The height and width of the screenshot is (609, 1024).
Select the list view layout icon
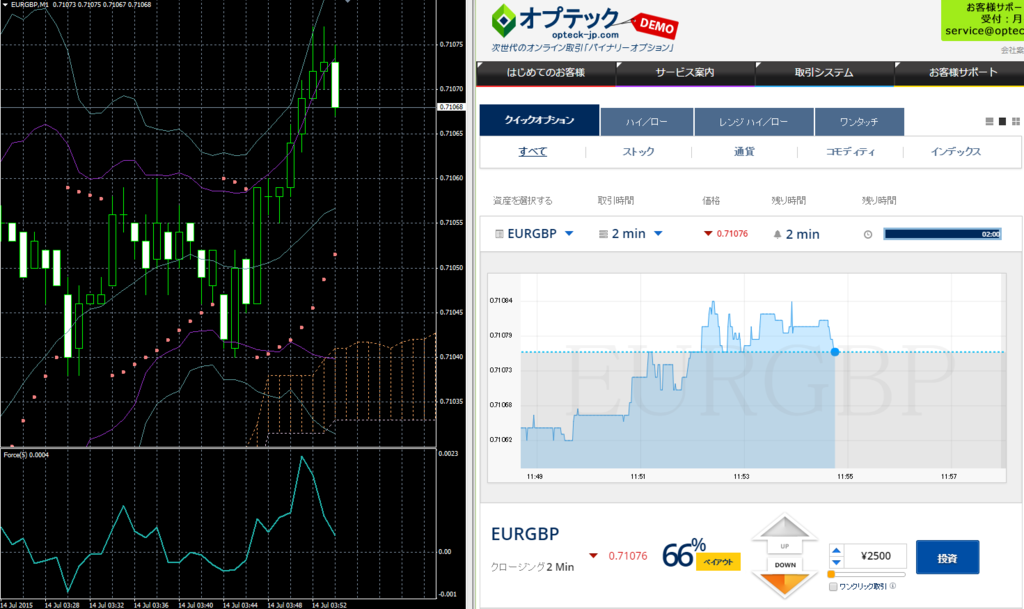[x=989, y=121]
